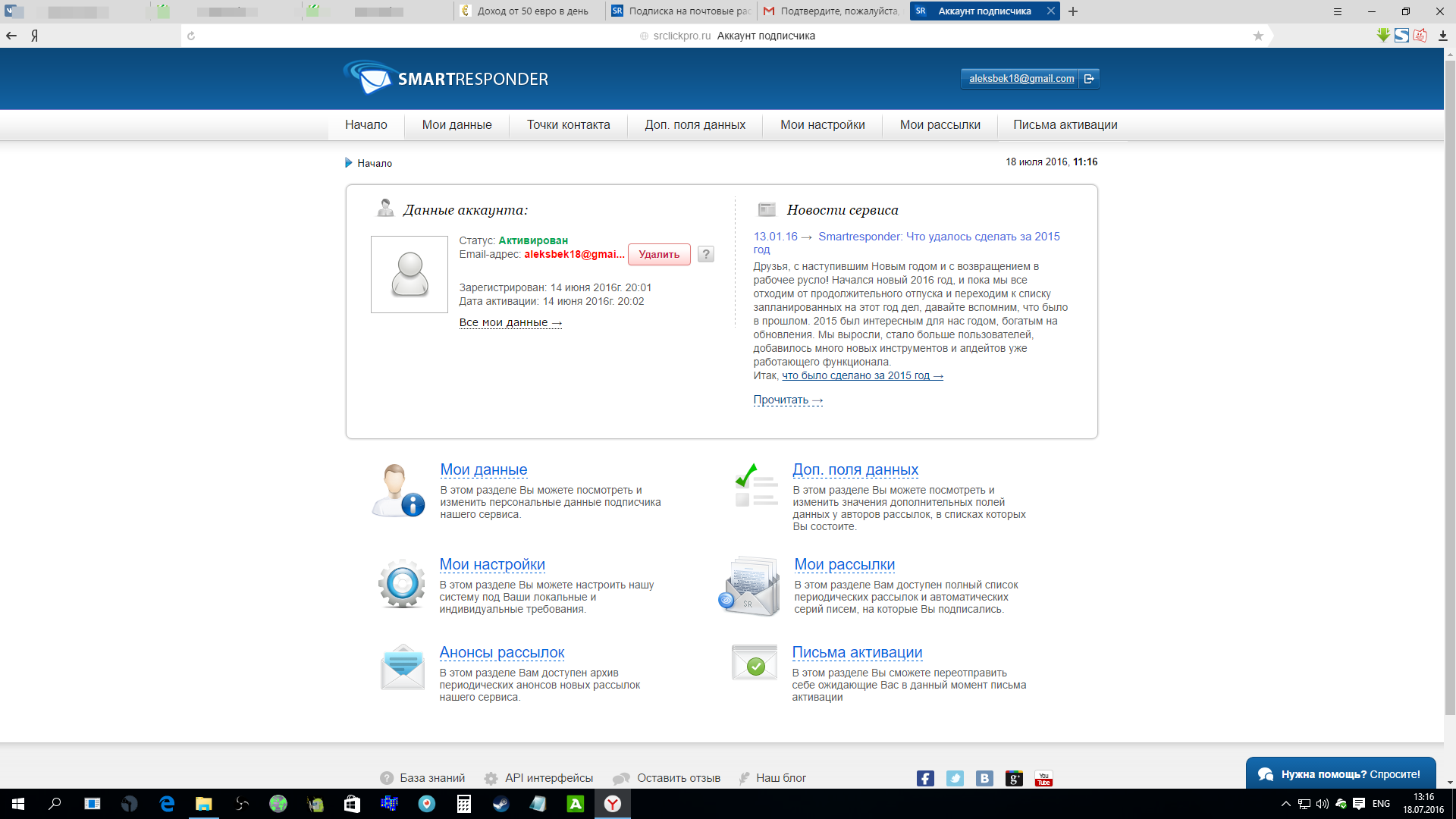
Task: Open the База знаний footer link
Action: click(432, 778)
